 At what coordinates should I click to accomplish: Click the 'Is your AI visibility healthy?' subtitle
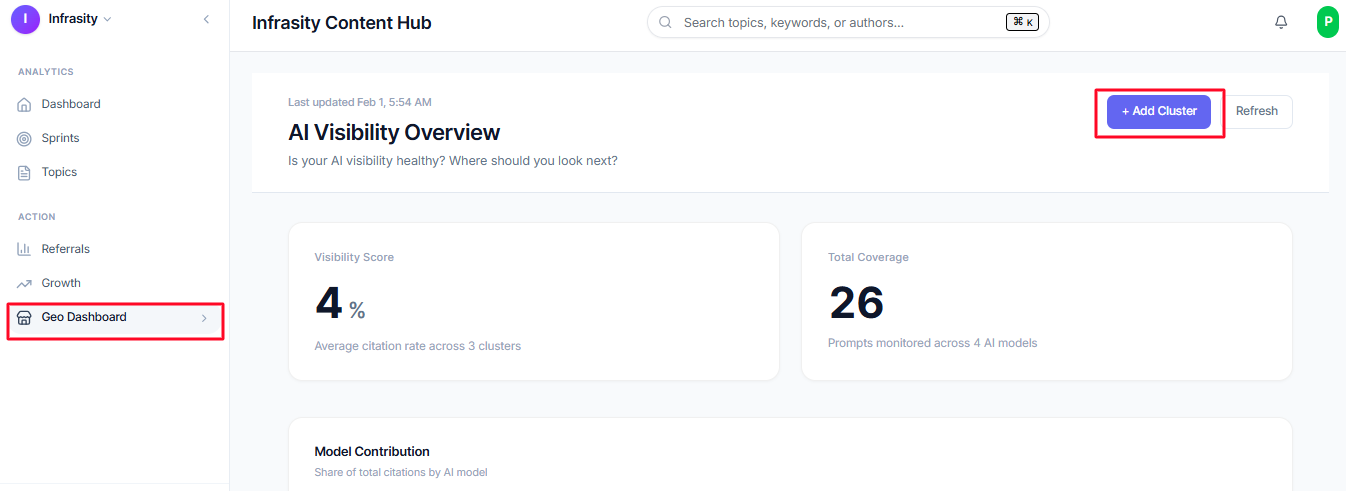point(453,160)
